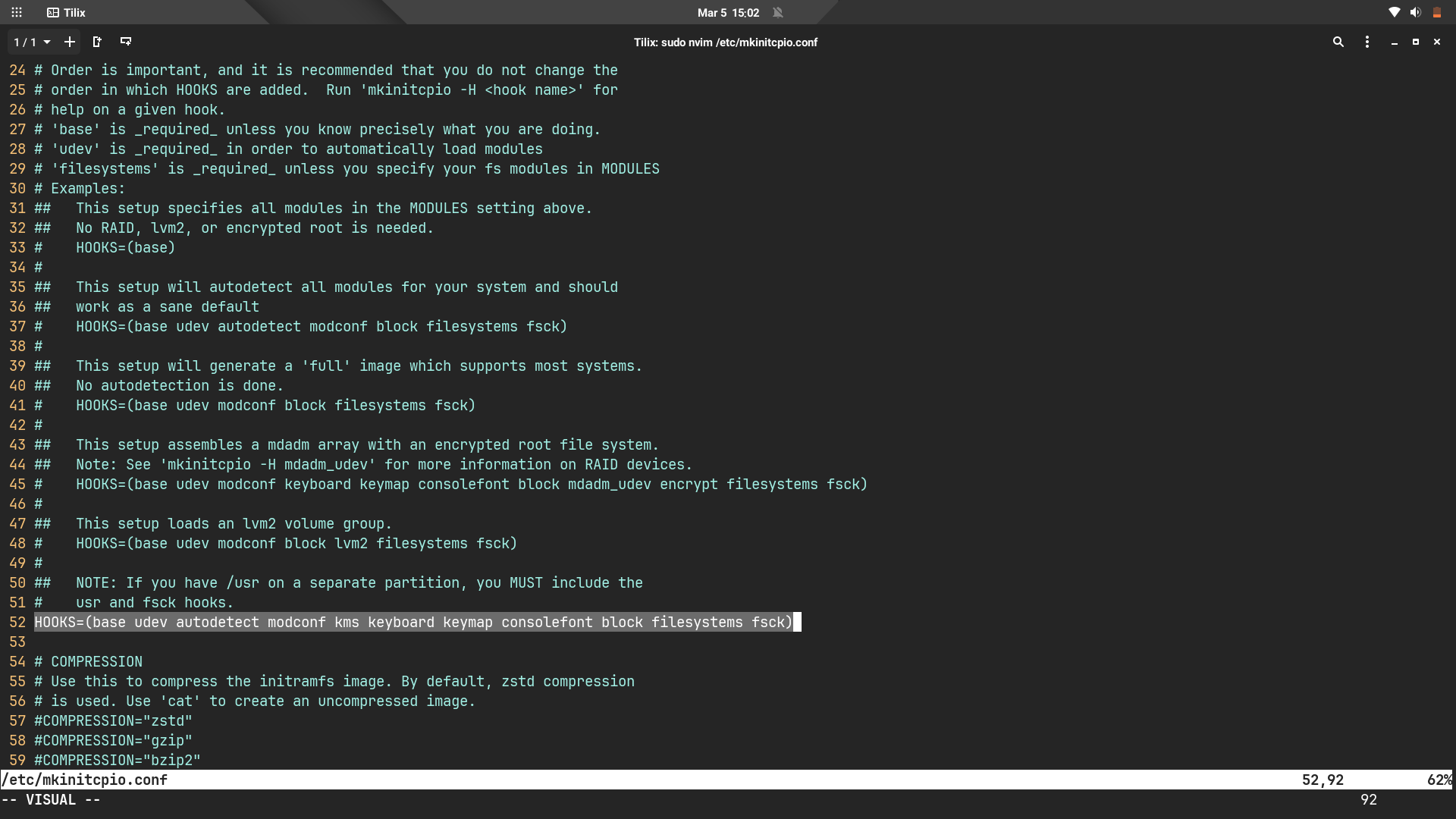Add a new session with plus button

click(x=70, y=42)
